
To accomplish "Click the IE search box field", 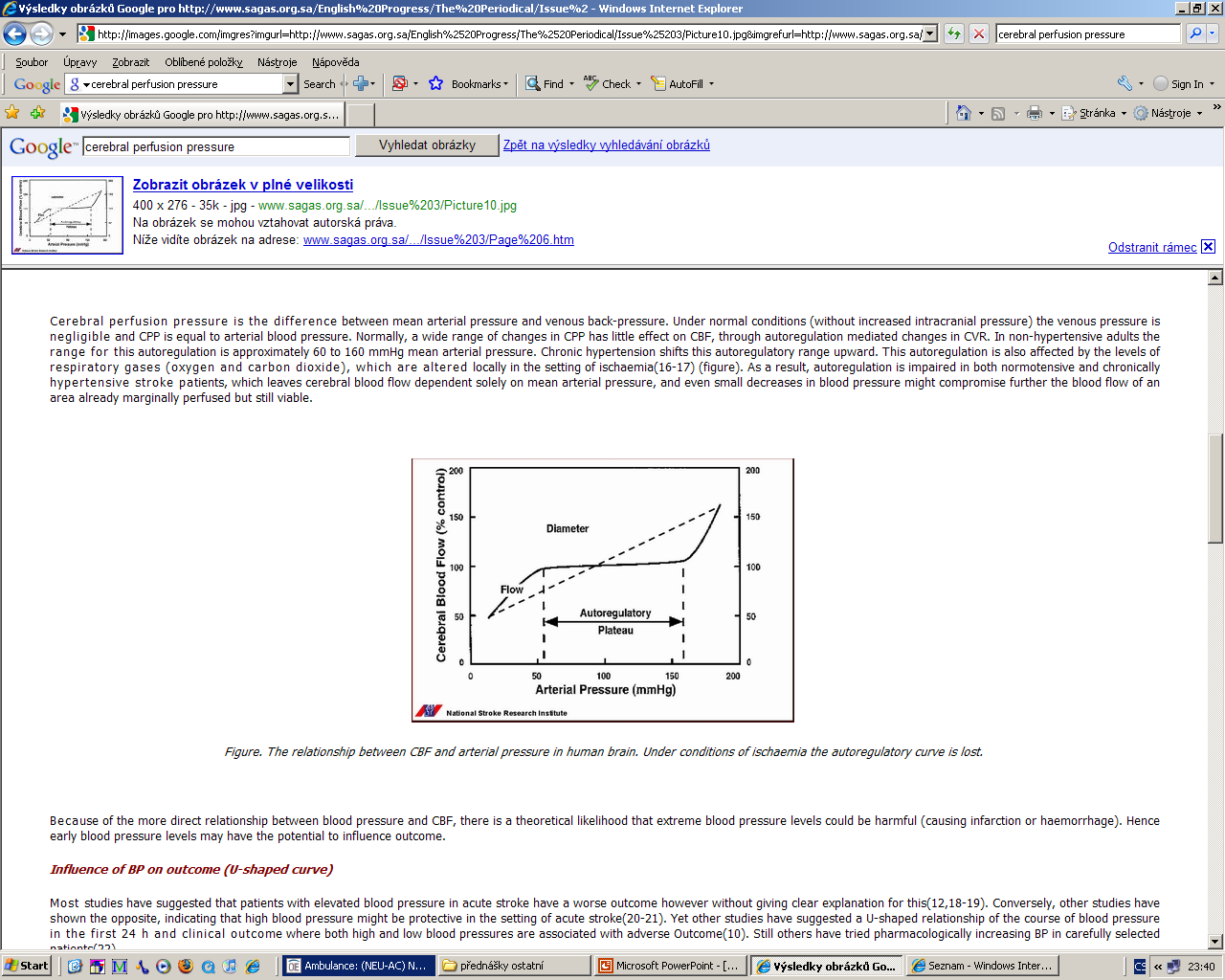I will point(1088,33).
